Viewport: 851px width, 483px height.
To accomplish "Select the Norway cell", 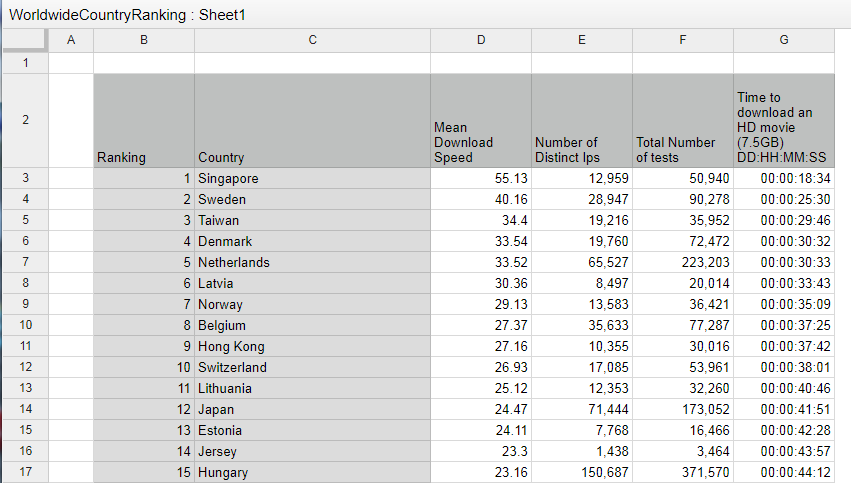I will click(x=313, y=304).
